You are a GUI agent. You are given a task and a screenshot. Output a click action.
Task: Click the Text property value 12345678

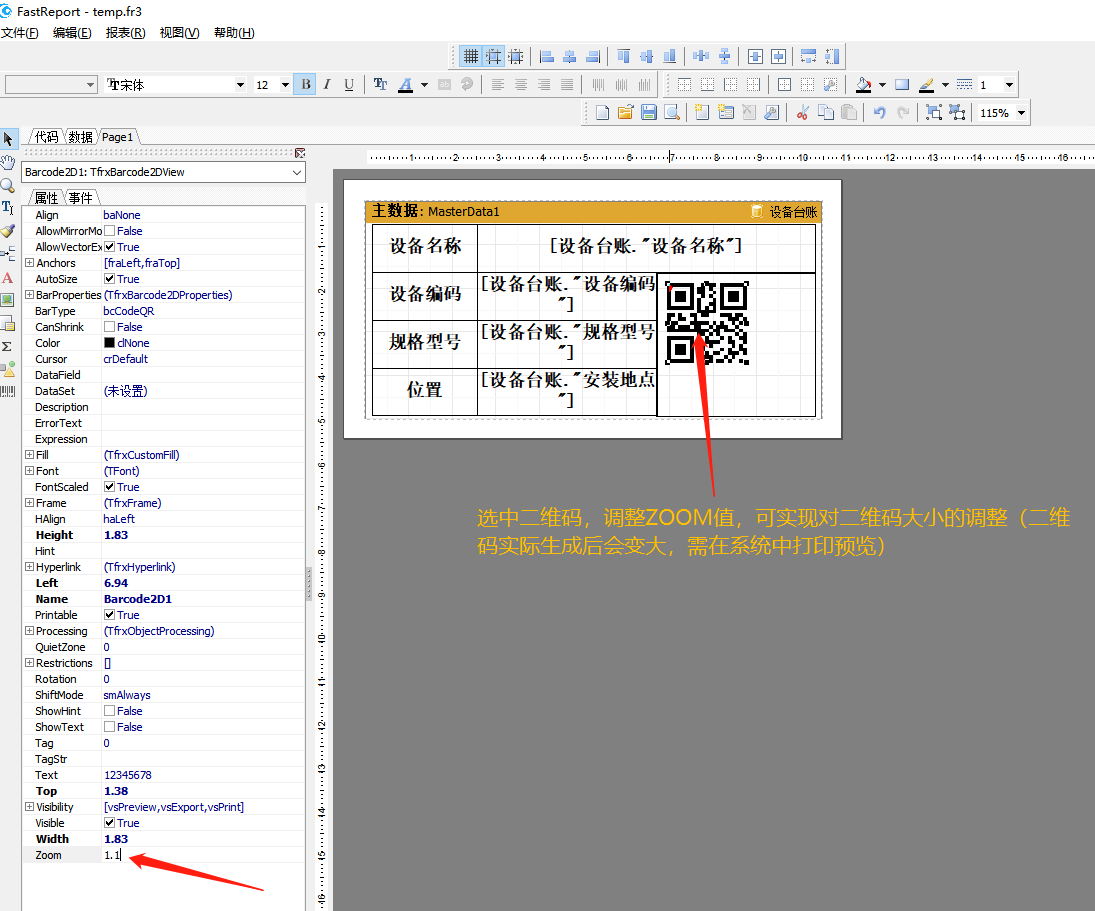(x=128, y=775)
